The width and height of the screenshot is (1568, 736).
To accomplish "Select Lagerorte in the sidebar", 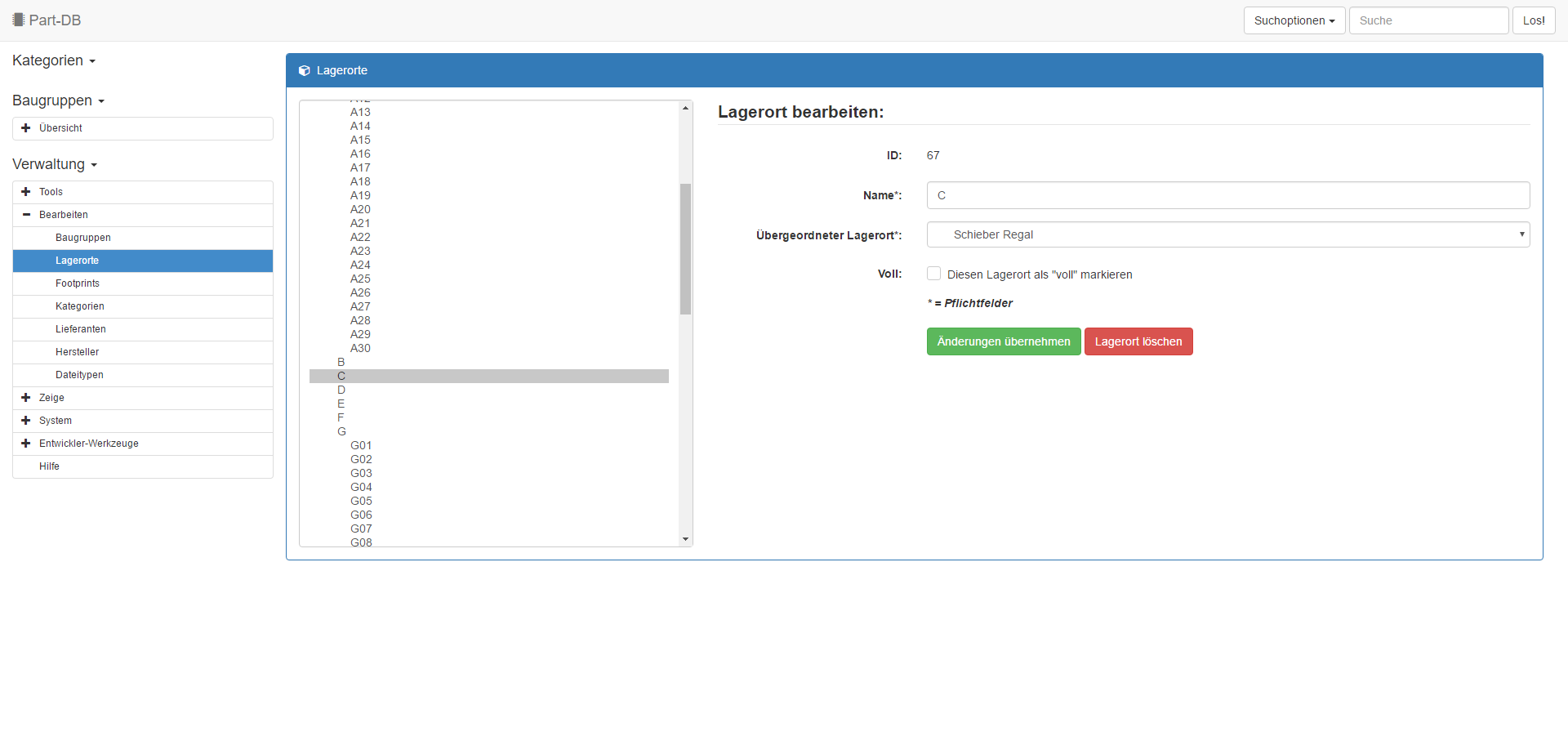I will coord(143,261).
